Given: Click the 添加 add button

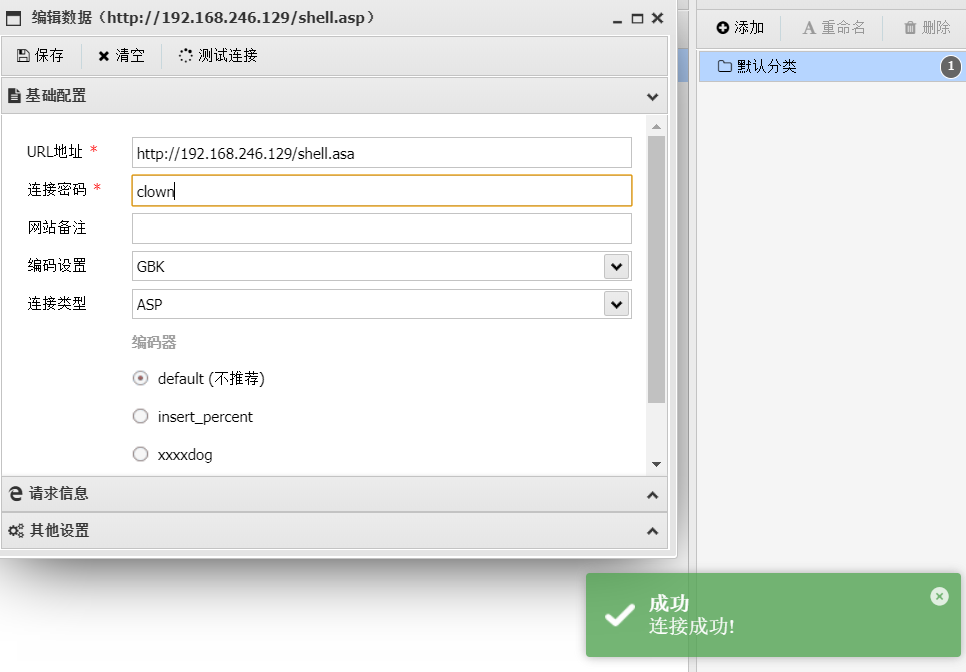Looking at the screenshot, I should pyautogui.click(x=740, y=28).
